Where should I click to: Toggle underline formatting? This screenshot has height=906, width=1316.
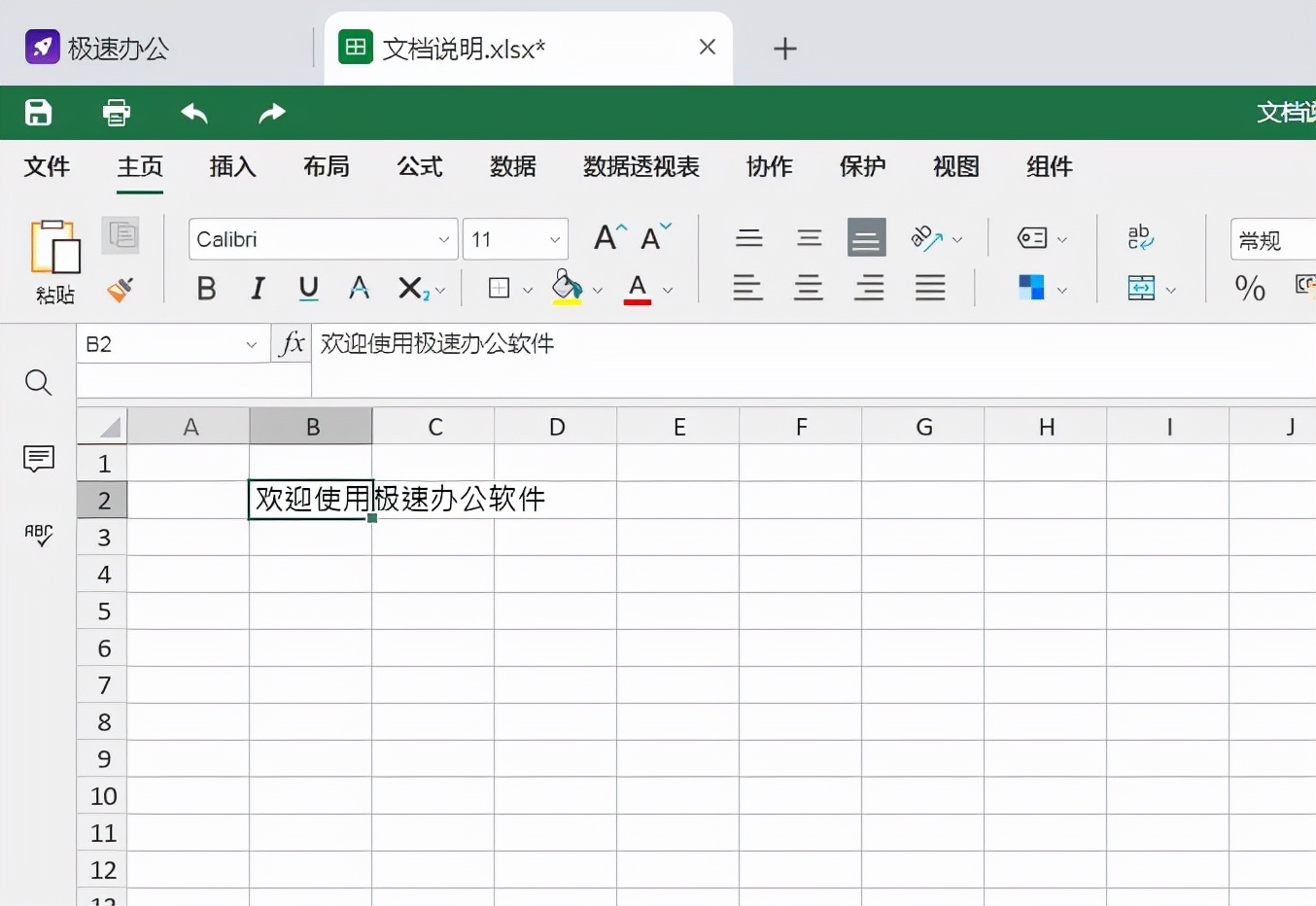[307, 288]
